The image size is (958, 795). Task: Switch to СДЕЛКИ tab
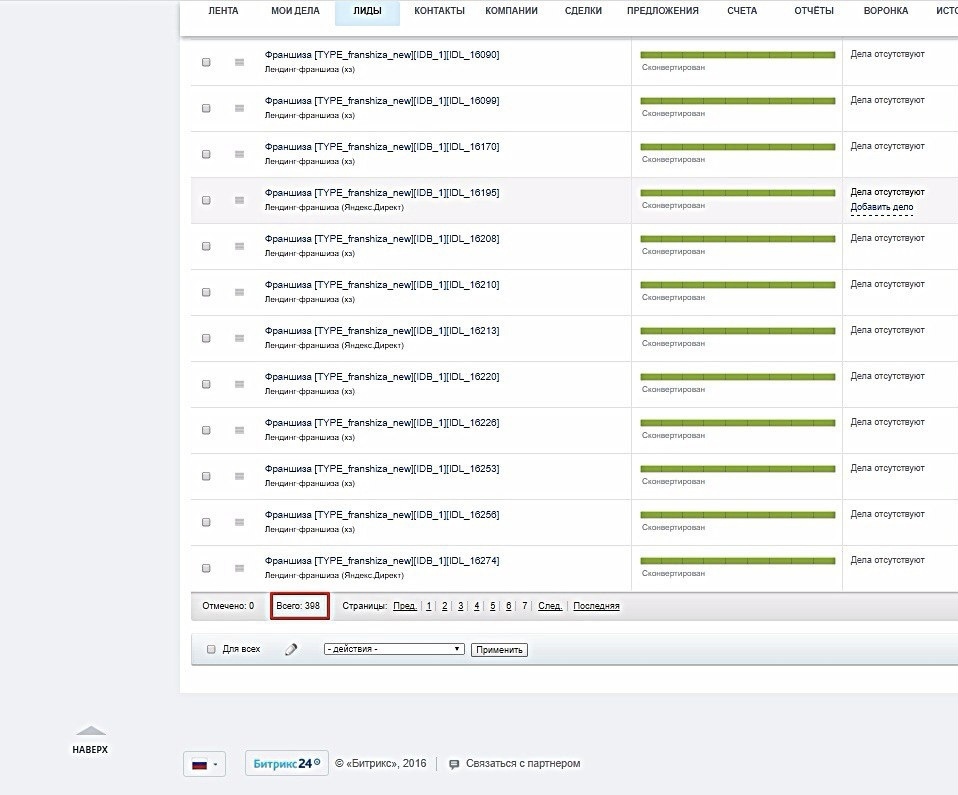pyautogui.click(x=583, y=10)
